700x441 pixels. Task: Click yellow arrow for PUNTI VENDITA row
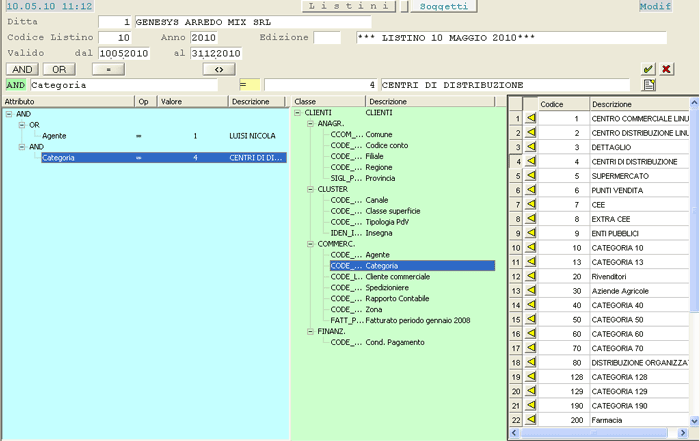tap(531, 190)
